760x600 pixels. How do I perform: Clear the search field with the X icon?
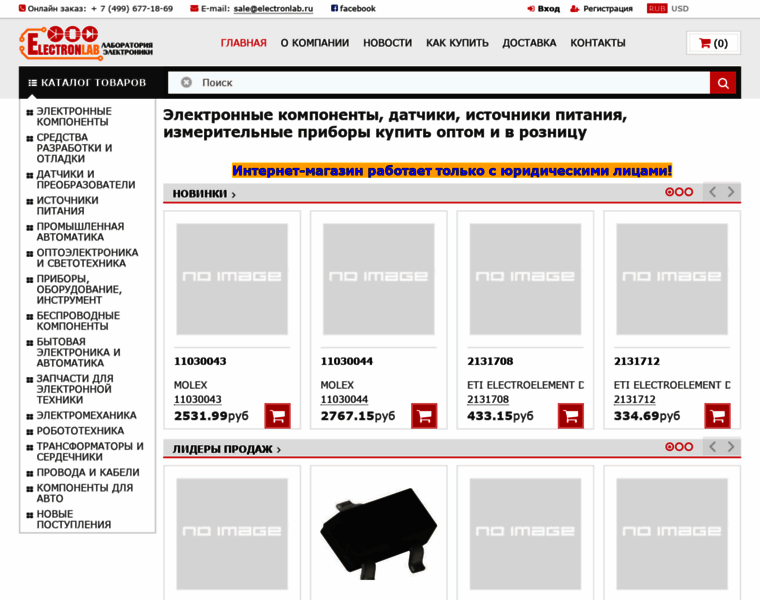pos(186,82)
